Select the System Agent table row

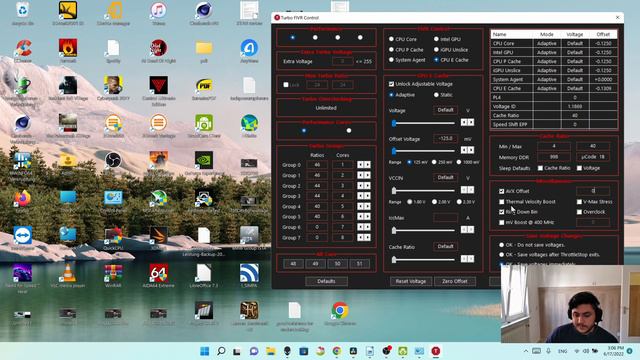554,80
